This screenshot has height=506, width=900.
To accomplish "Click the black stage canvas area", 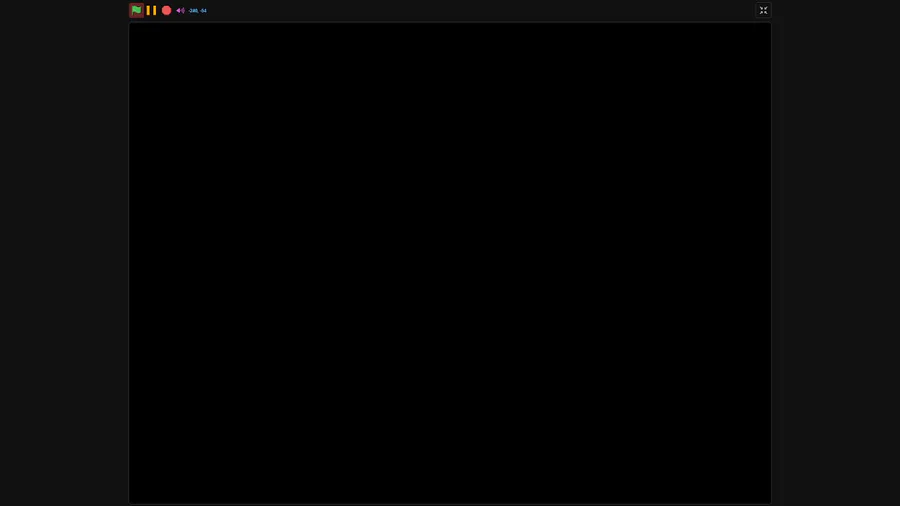I will click(450, 263).
